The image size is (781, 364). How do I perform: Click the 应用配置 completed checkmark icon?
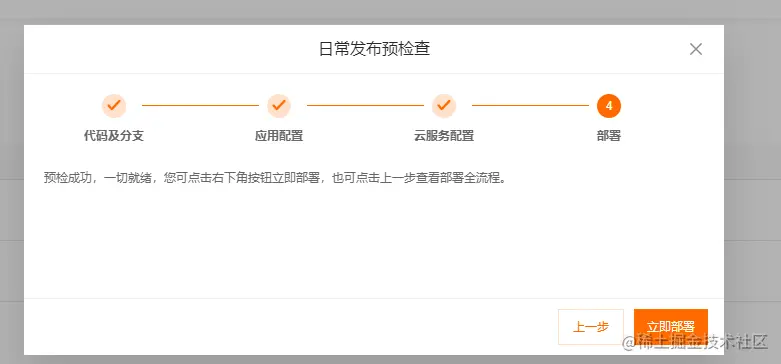coord(279,106)
